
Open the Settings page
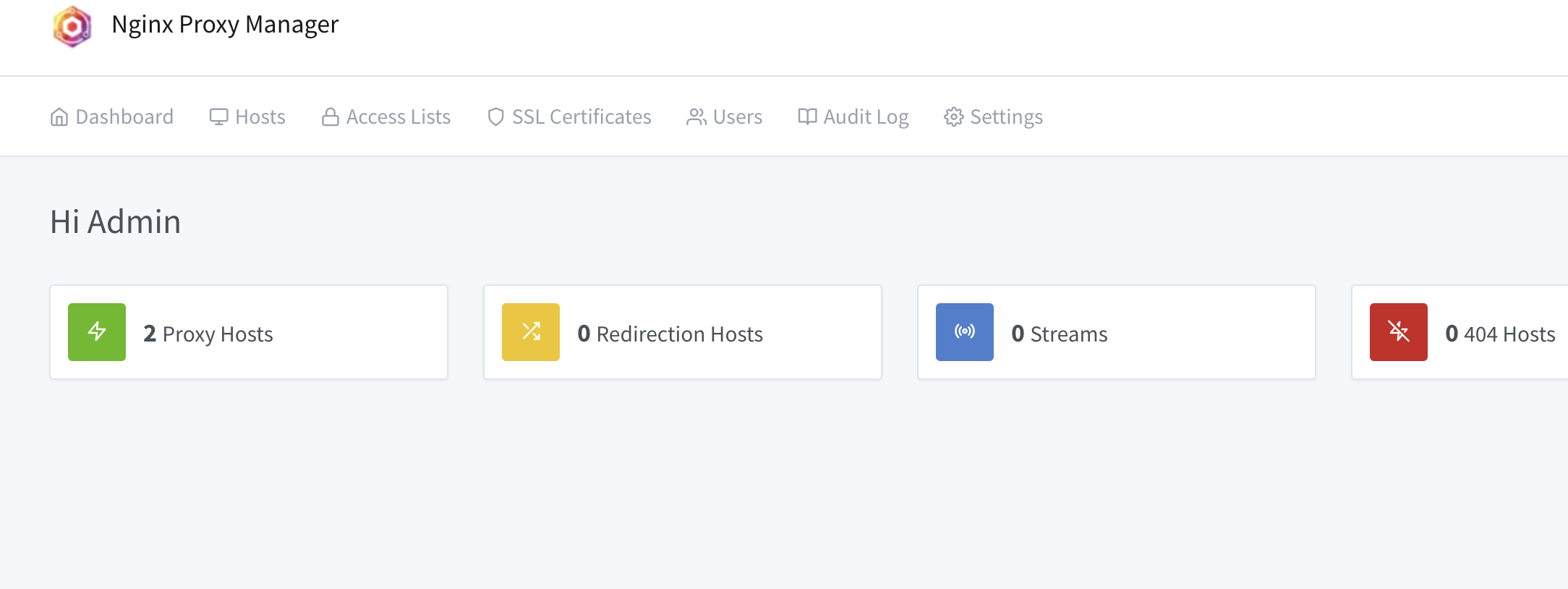coord(994,116)
